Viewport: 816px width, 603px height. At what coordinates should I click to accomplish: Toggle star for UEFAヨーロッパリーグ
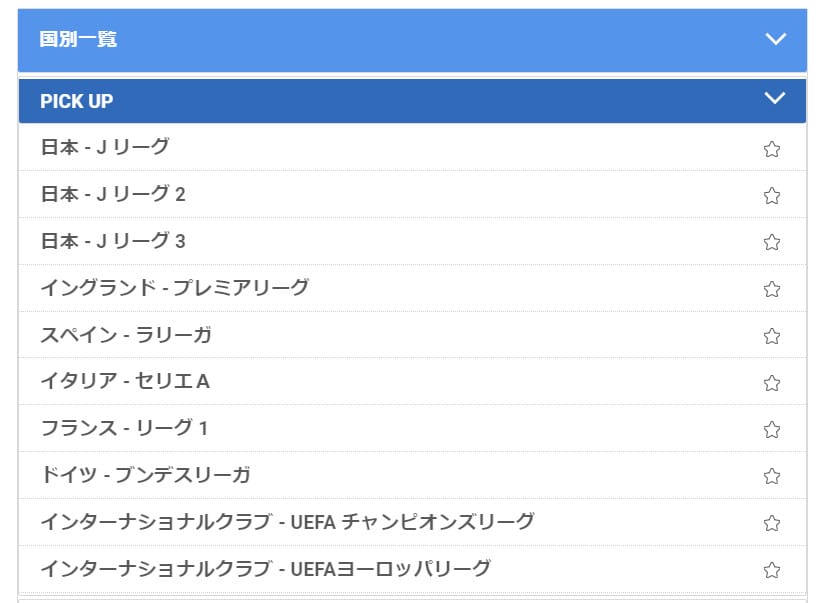pyautogui.click(x=771, y=570)
